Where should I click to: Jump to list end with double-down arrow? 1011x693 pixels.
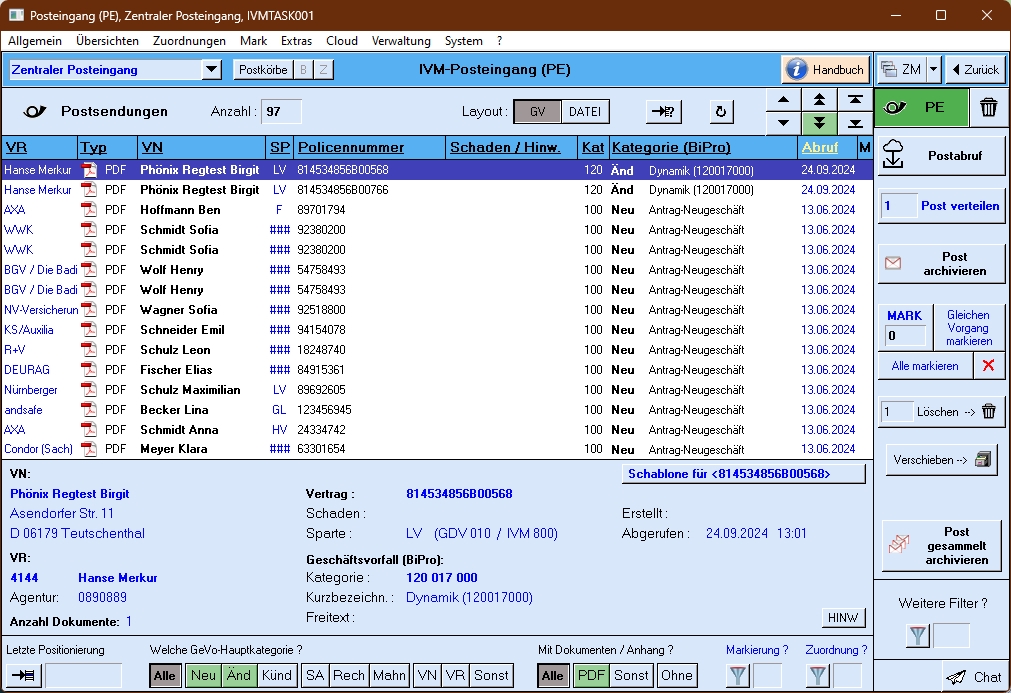pos(819,123)
